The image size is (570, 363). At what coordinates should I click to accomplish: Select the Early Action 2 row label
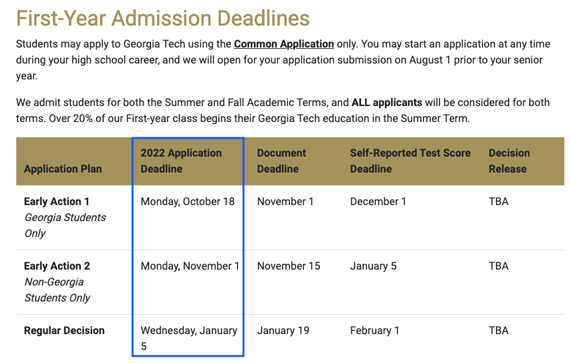pos(57,266)
